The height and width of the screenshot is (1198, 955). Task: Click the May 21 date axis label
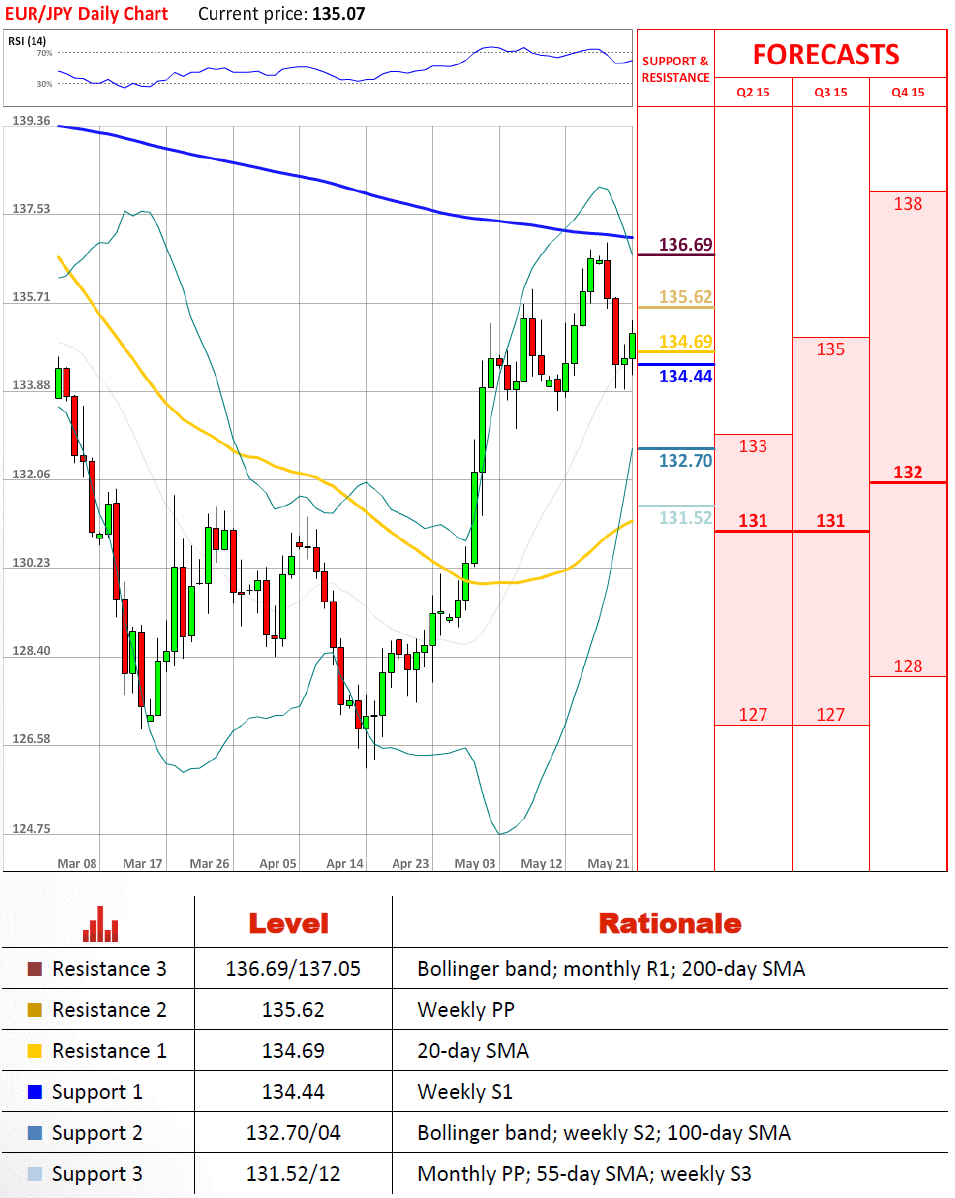tap(608, 863)
